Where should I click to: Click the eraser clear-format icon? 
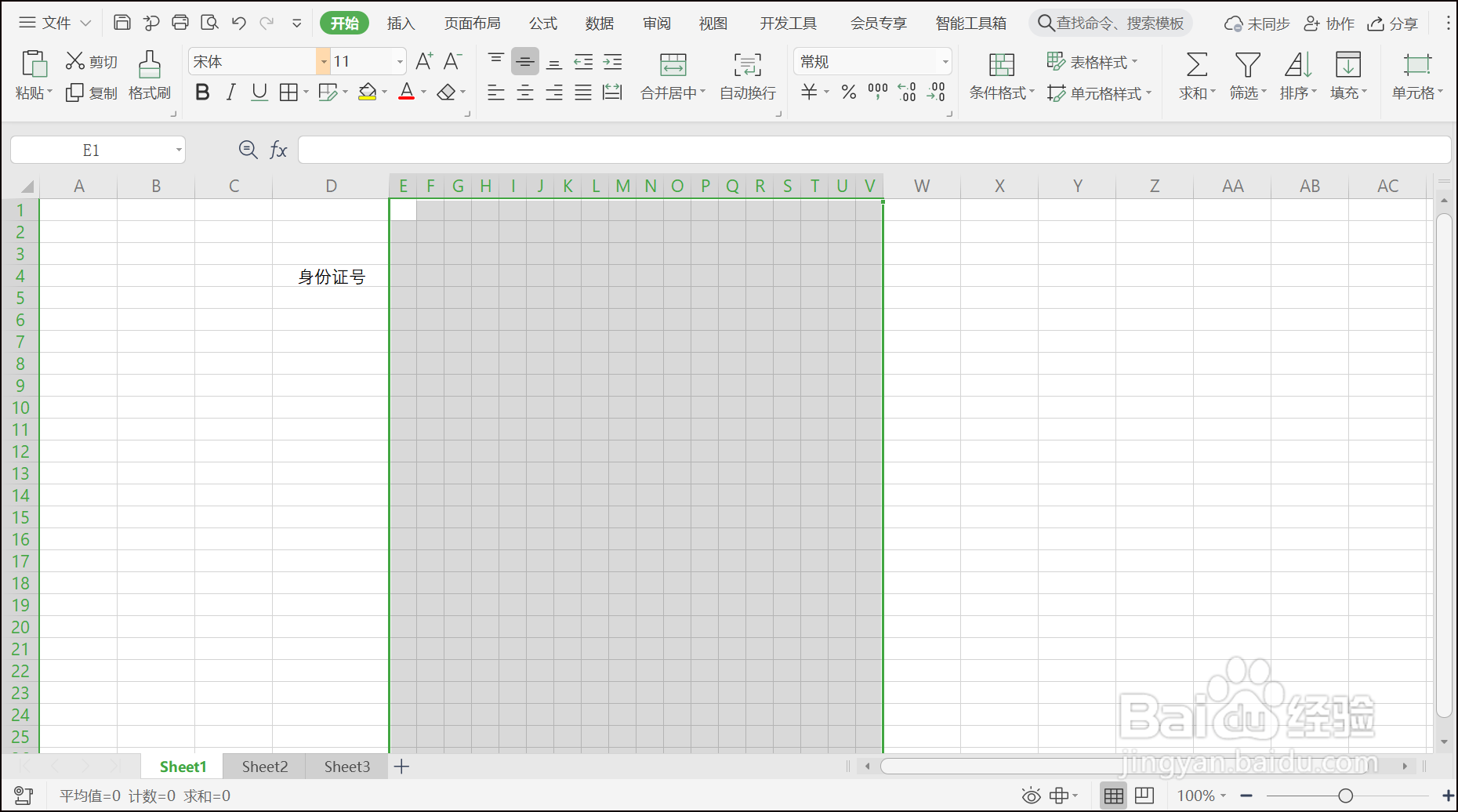click(446, 92)
